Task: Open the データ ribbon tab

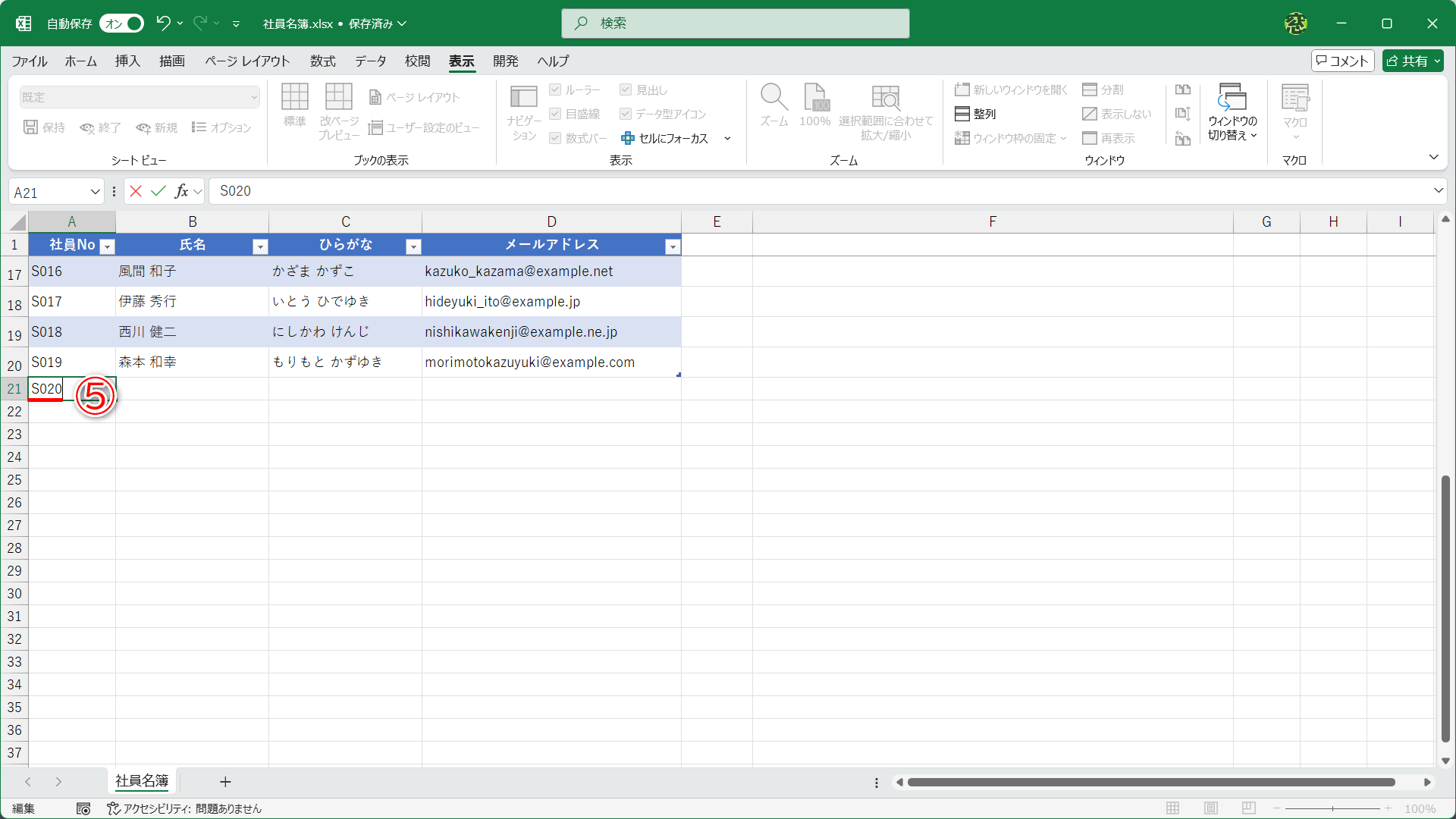Action: (370, 61)
